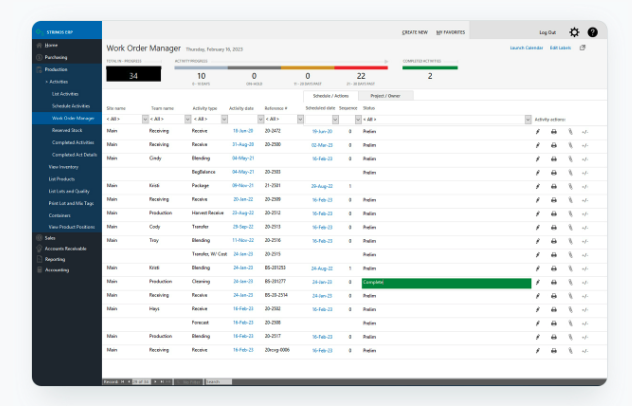This screenshot has width=632, height=406.
Task: Click the black Total In-Progress 34 box
Action: (133, 74)
